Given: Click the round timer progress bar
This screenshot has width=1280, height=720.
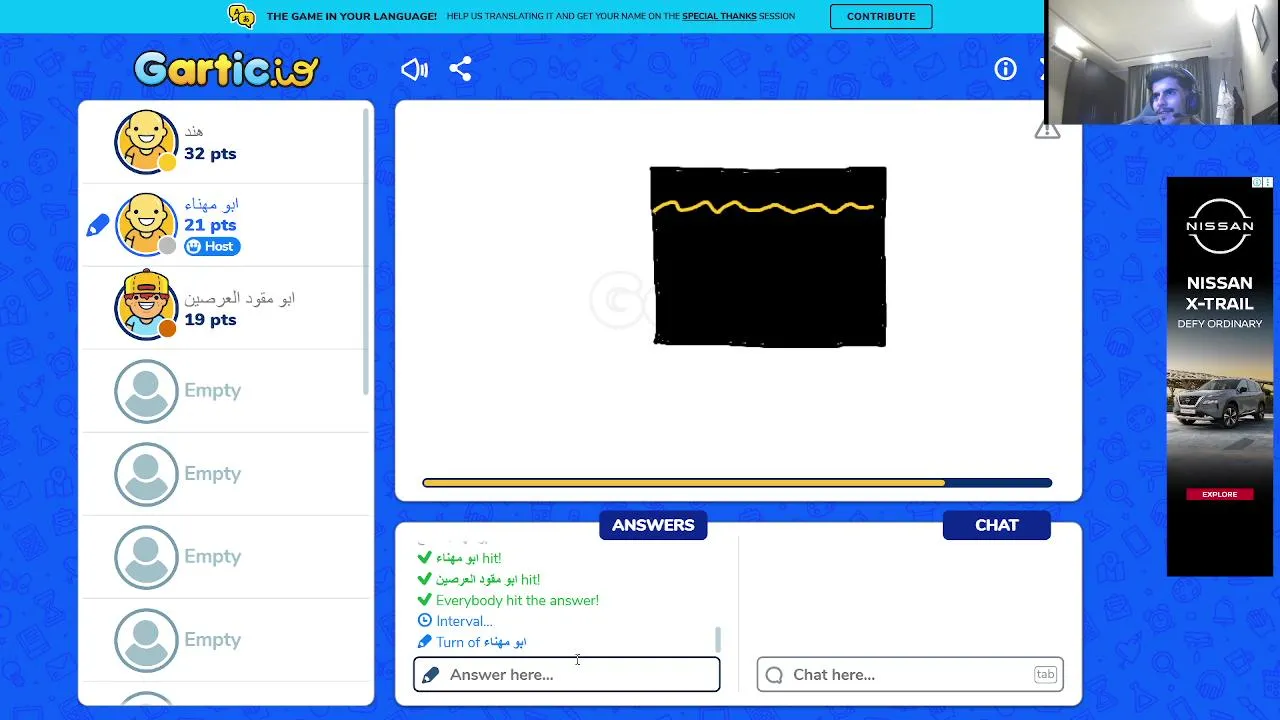Looking at the screenshot, I should pos(737,483).
